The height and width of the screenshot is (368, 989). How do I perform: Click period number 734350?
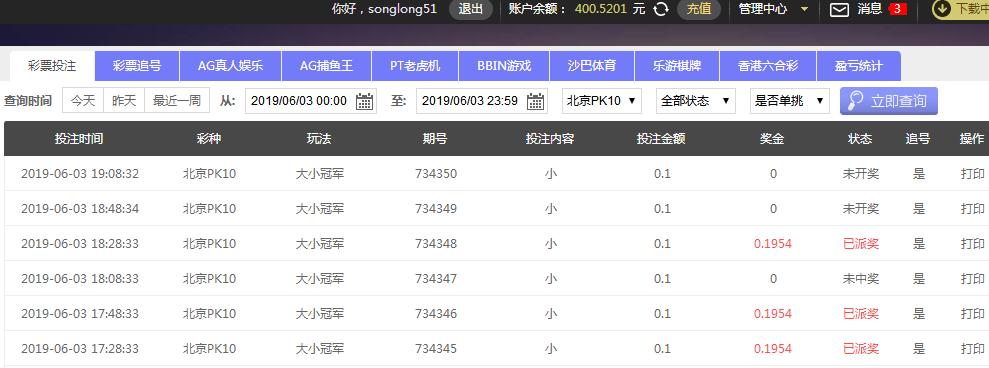[436, 174]
